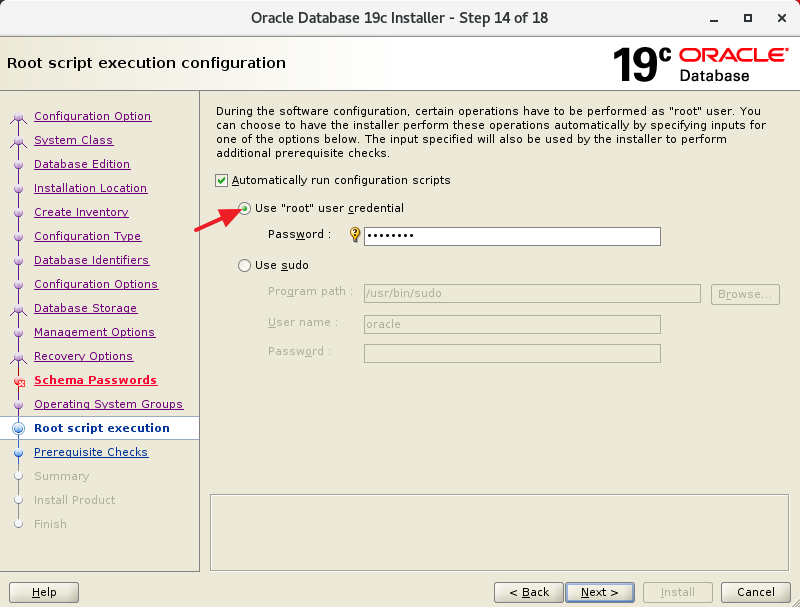Viewport: 800px width, 607px height.
Task: Go to System Class step
Action: coord(73,140)
